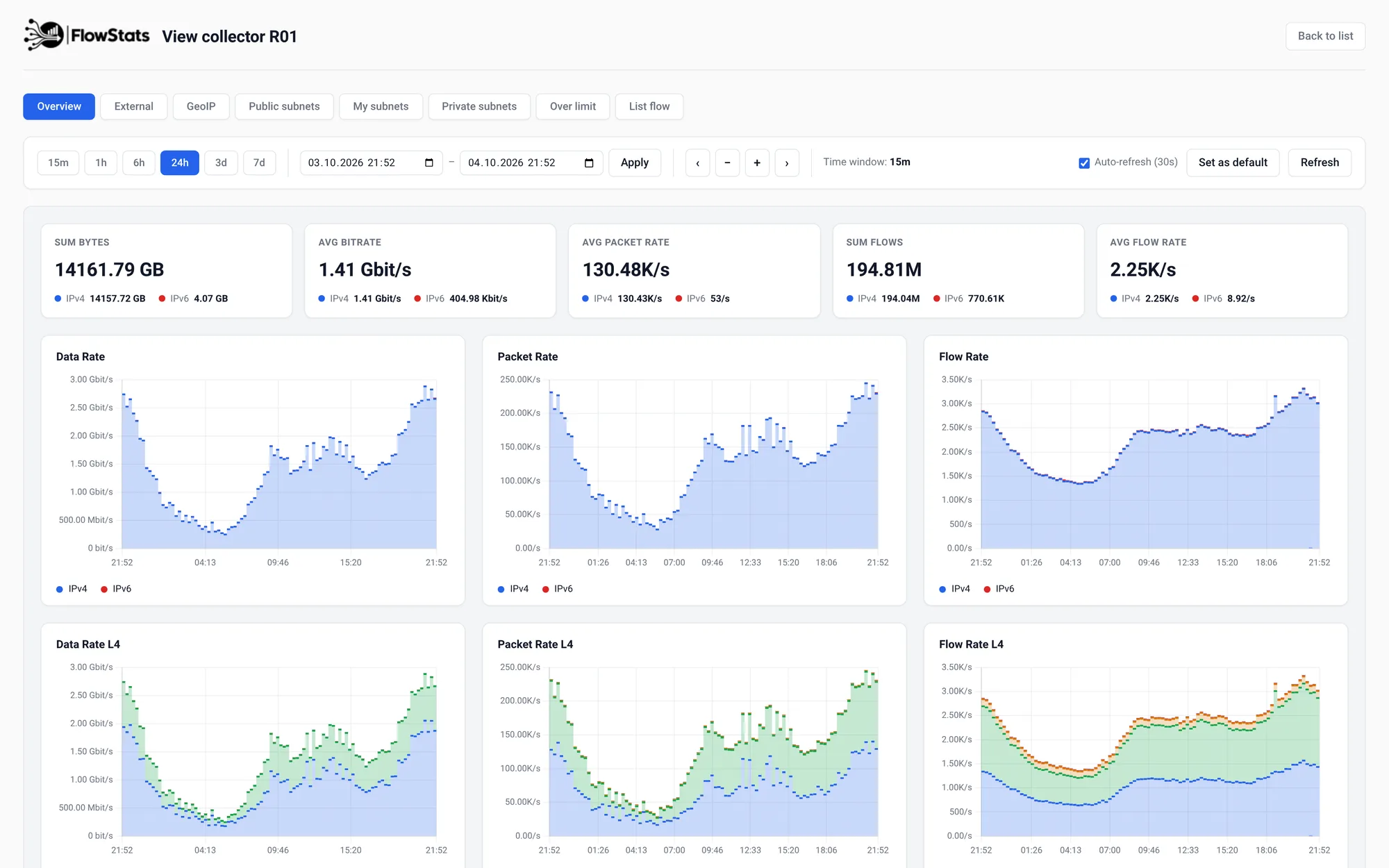Shift time range back with left arrow
Image resolution: width=1389 pixels, height=868 pixels.
click(697, 162)
